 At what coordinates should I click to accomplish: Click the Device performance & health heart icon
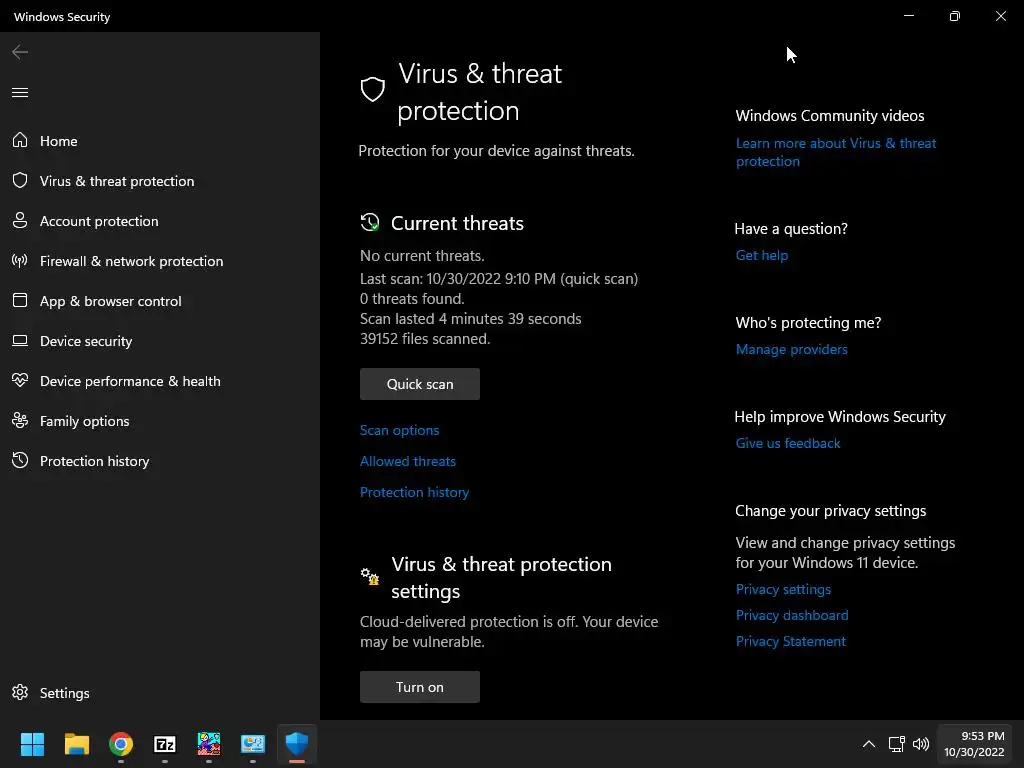[x=20, y=381]
